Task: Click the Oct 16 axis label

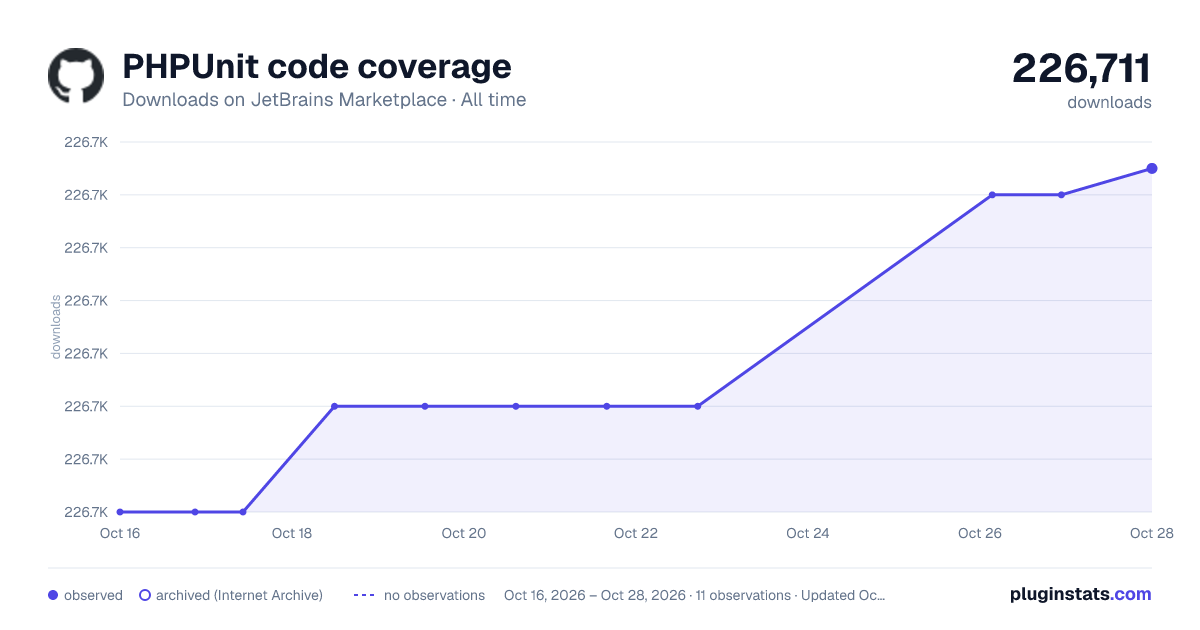Action: coord(119,533)
